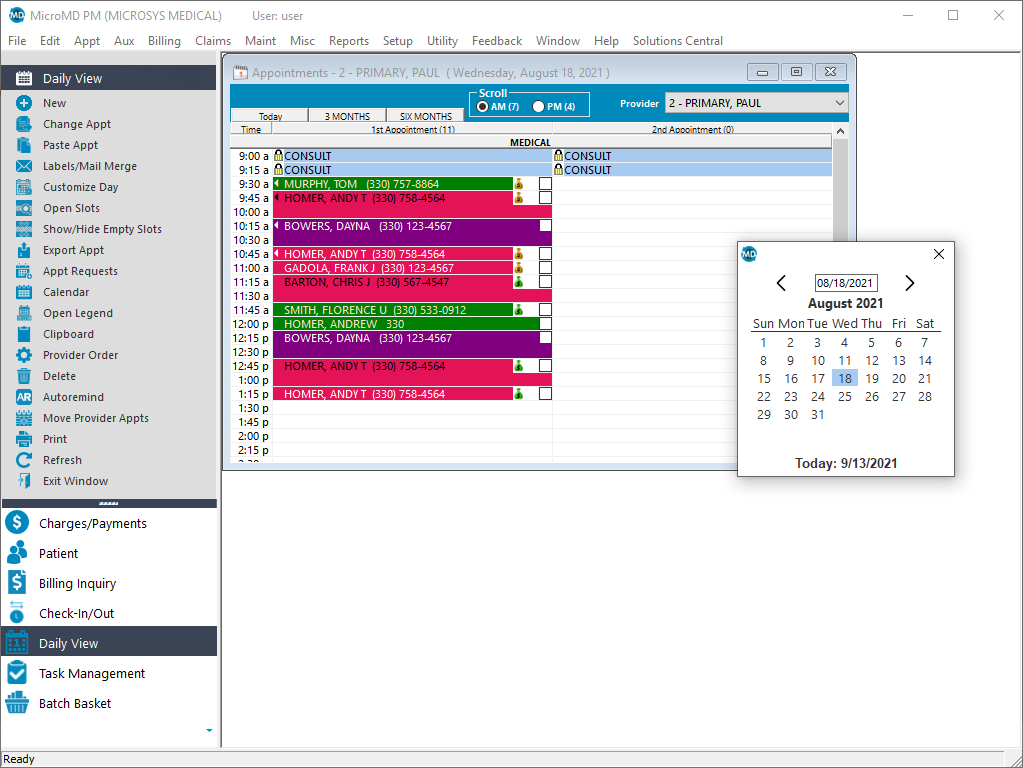Viewport: 1023px width, 768px height.
Task: Check the box for 10:15 BOWERS, DAYNA
Action: point(545,226)
